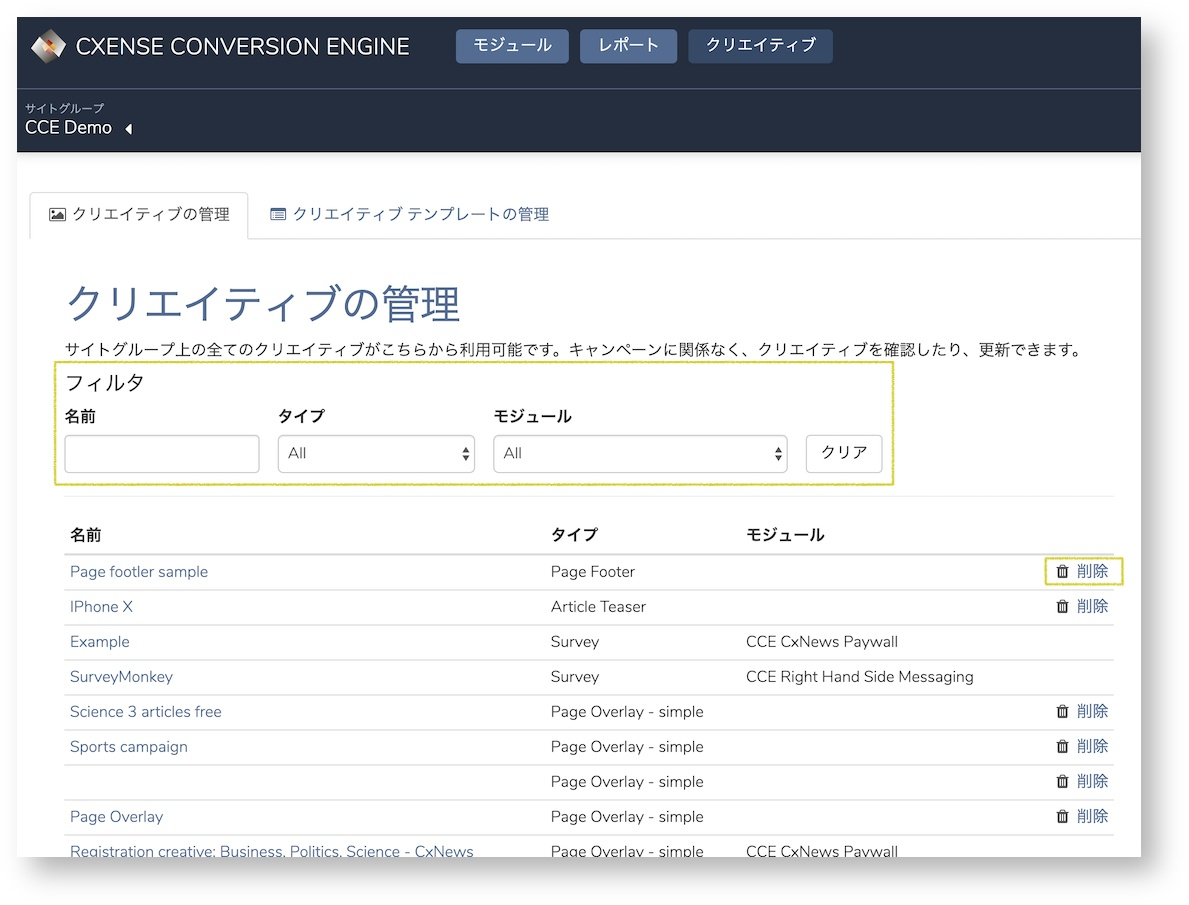Image resolution: width=1189 pixels, height=905 pixels.
Task: Click the クリア filter button
Action: 844,454
